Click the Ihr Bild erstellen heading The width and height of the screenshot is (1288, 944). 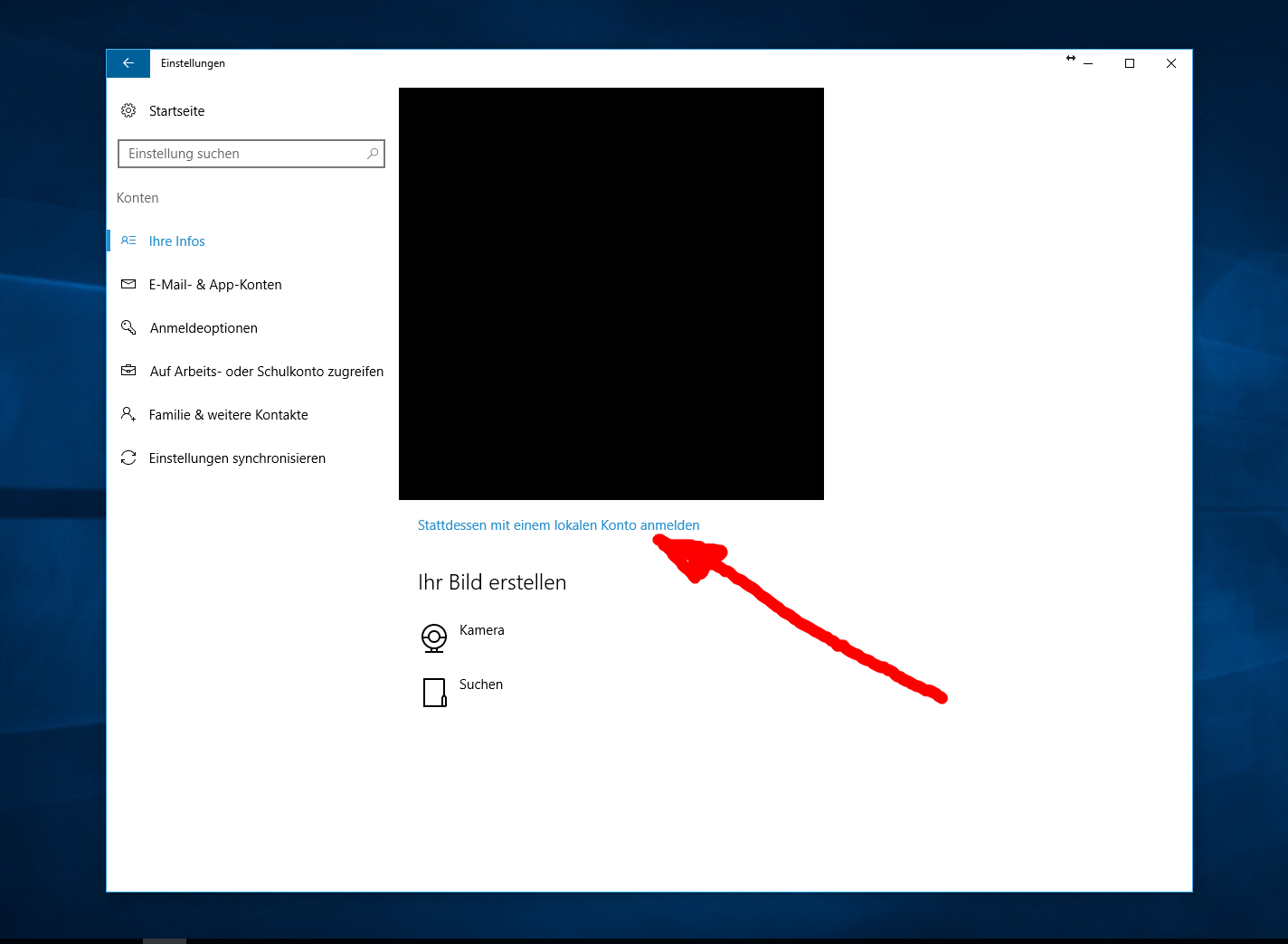tap(492, 582)
